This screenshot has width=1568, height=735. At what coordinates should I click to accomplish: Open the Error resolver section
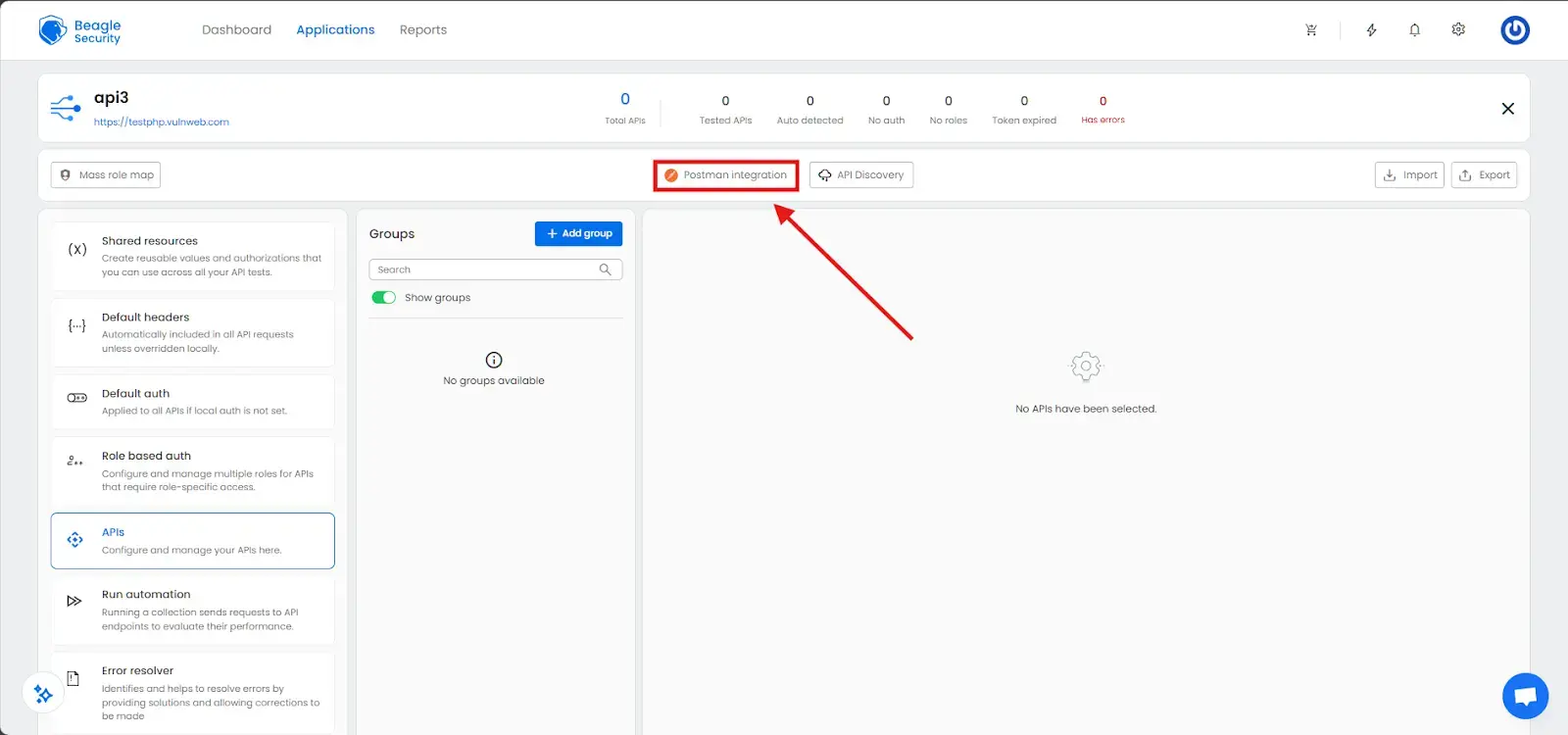(193, 693)
